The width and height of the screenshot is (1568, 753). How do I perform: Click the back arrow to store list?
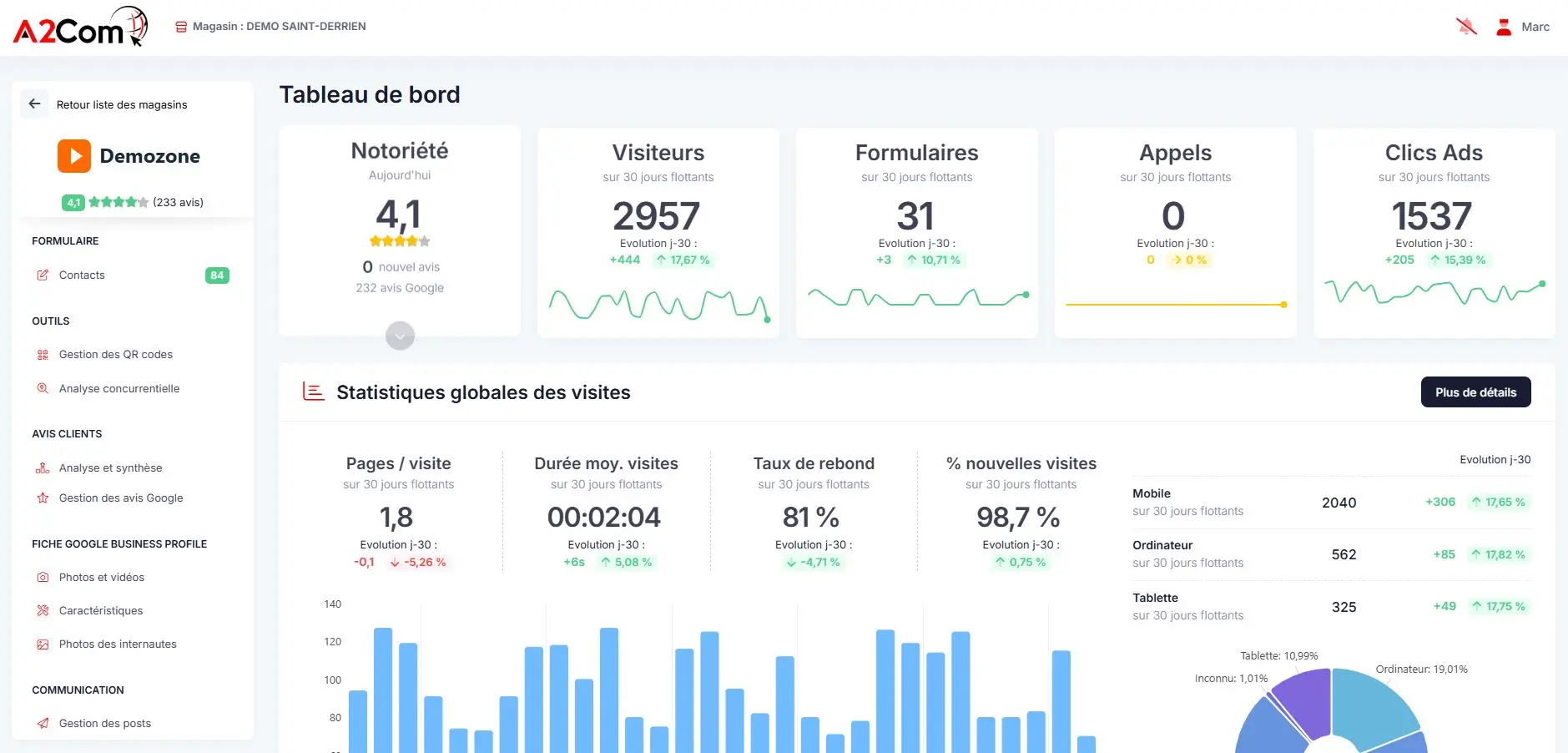[x=34, y=104]
